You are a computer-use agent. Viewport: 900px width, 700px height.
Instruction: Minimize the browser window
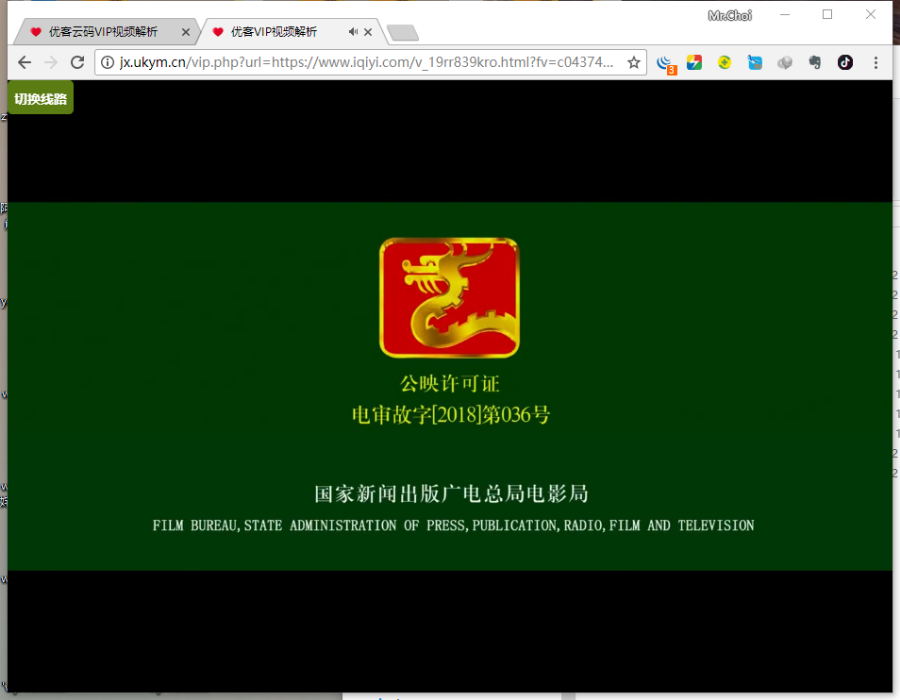(x=785, y=14)
